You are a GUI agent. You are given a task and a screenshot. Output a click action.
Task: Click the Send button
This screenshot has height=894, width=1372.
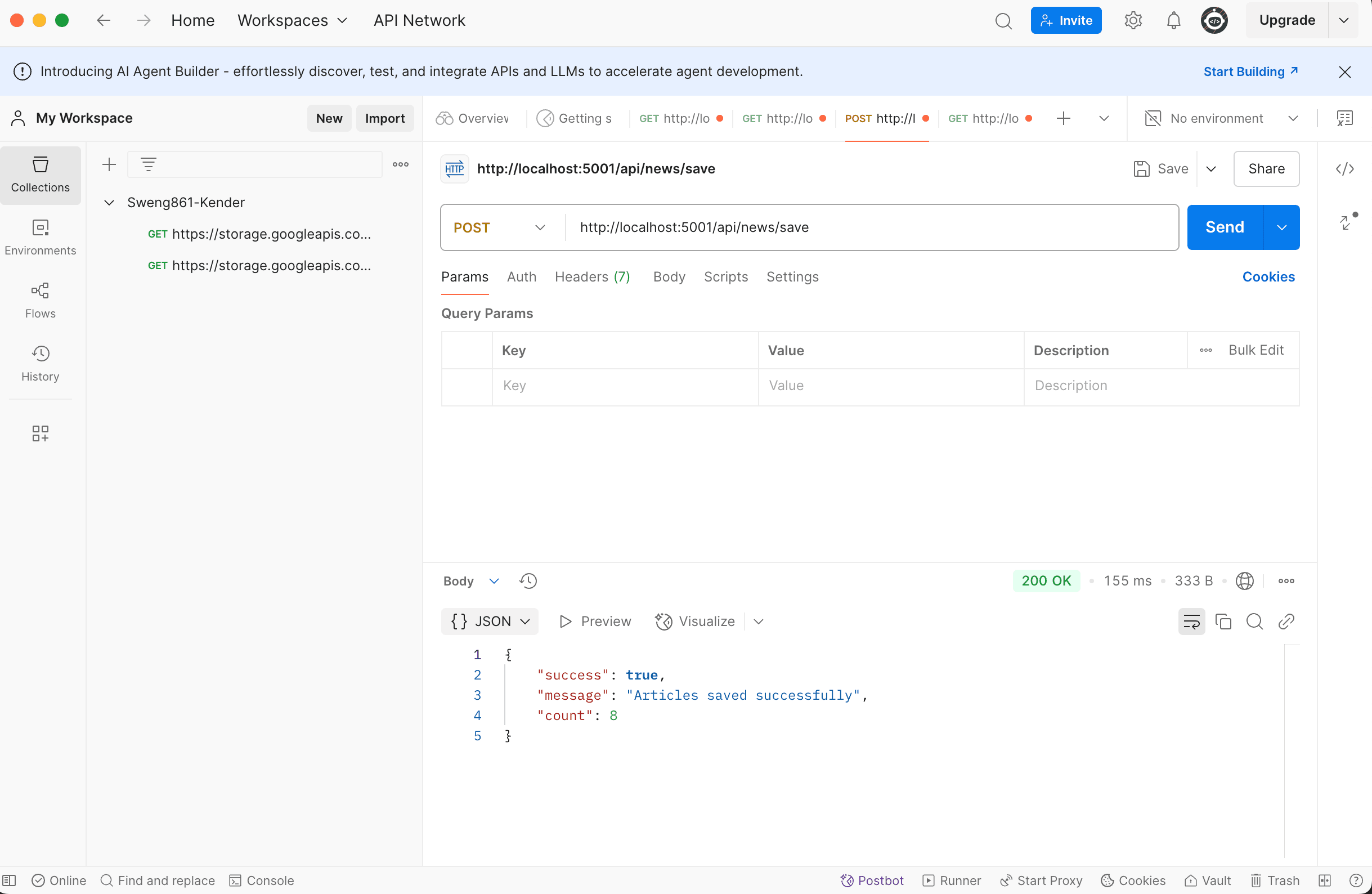1225,227
